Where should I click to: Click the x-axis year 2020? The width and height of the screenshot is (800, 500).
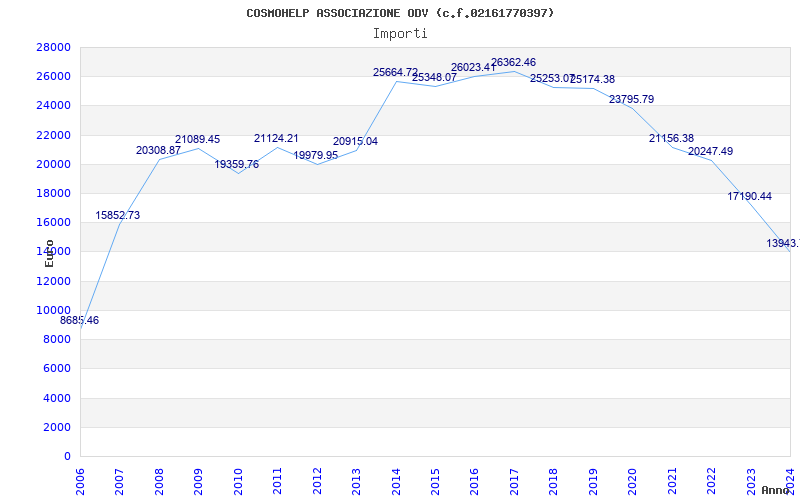[x=633, y=480]
